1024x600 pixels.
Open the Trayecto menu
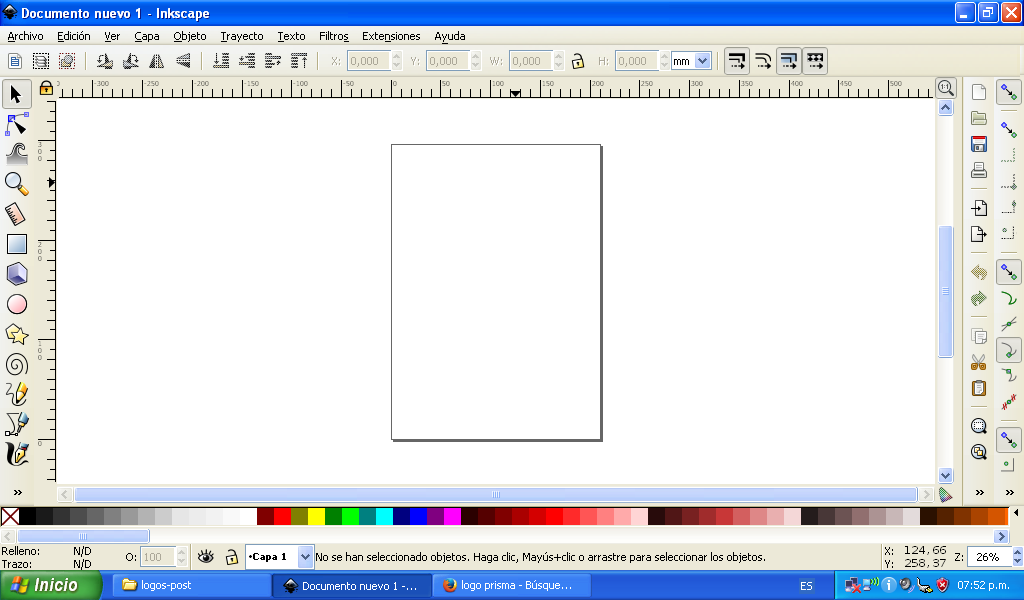[242, 36]
